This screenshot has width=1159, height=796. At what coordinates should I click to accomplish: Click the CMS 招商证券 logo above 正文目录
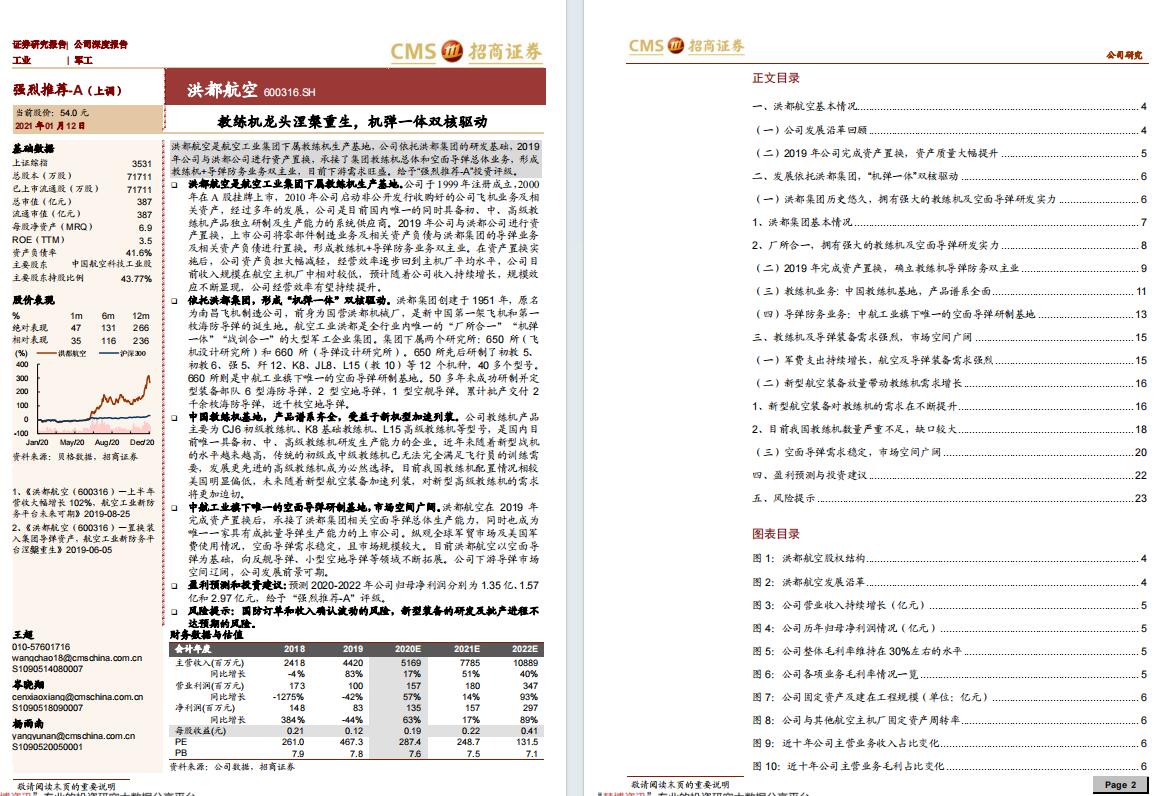pyautogui.click(x=686, y=46)
